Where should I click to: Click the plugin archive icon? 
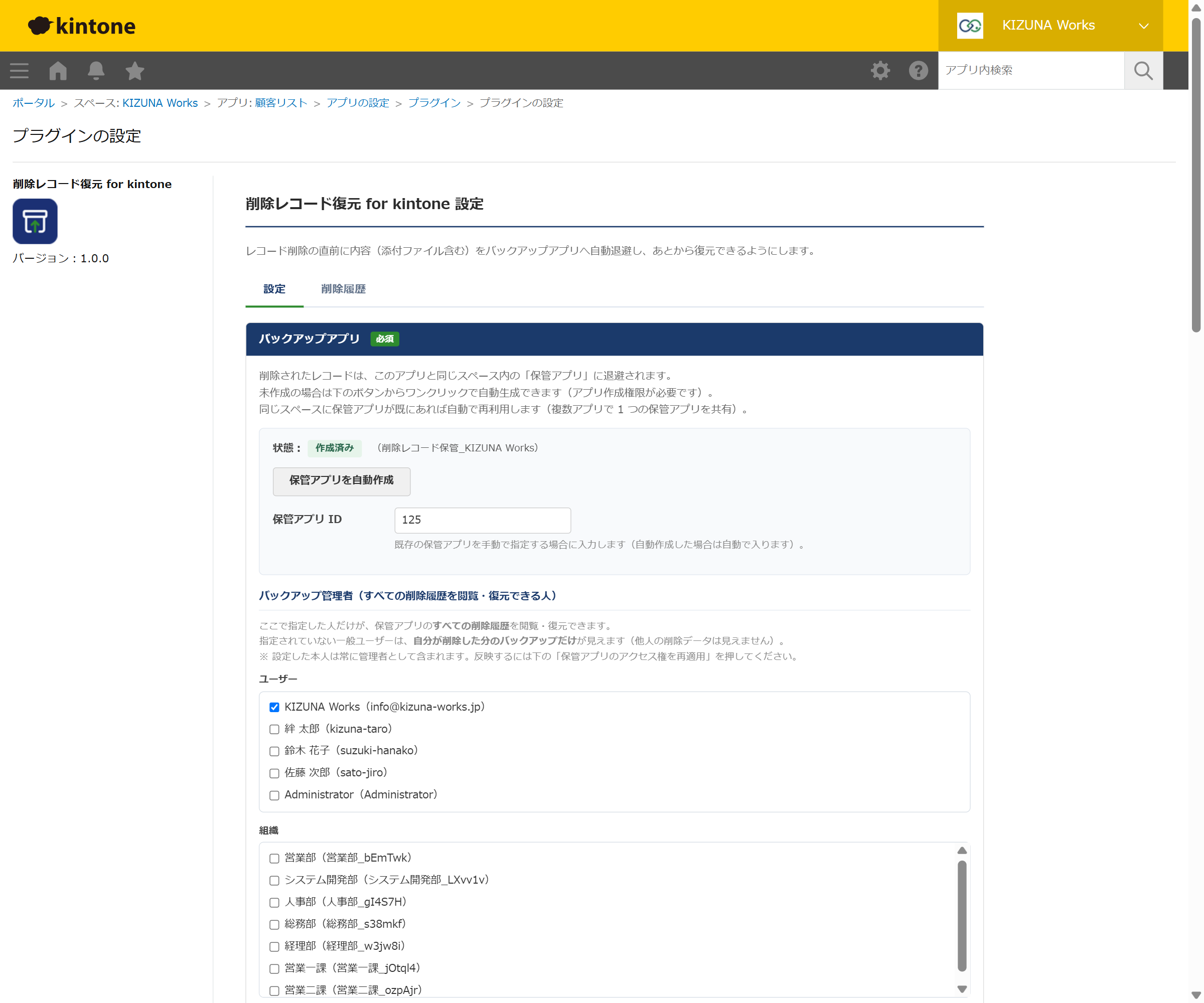pos(35,221)
